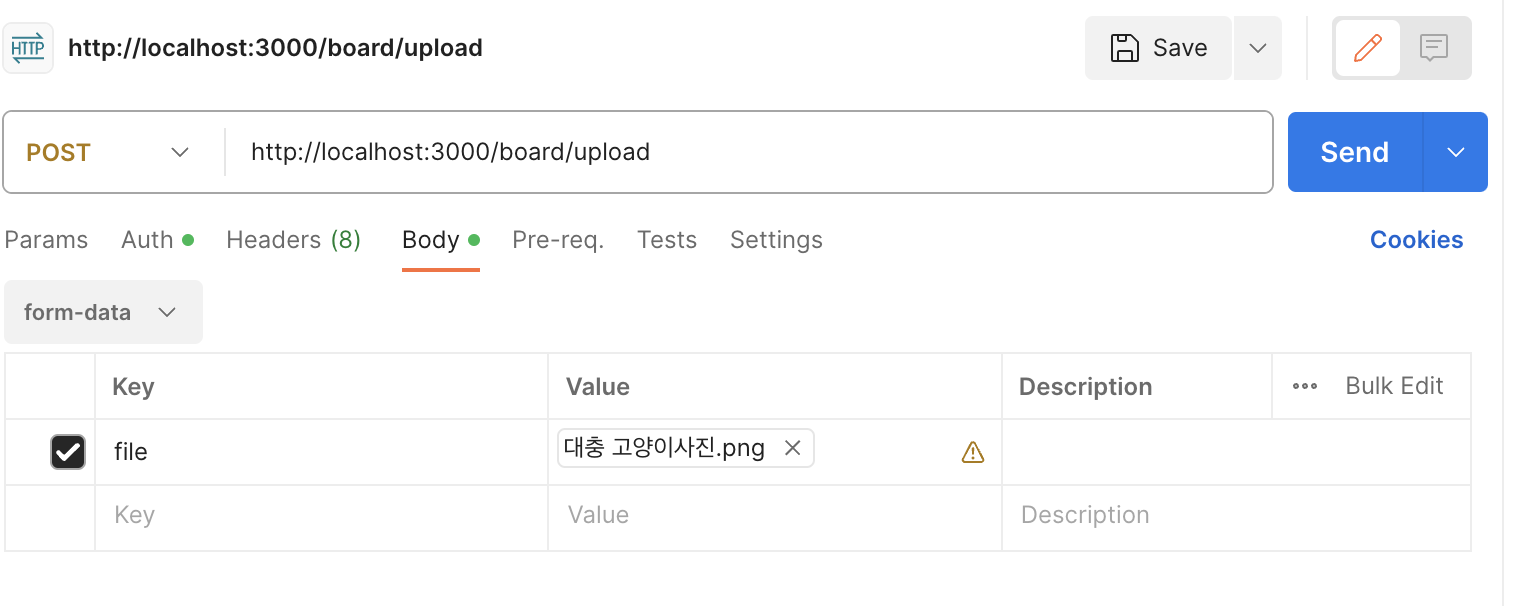Switch to the Params tab
The image size is (1532, 606).
pyautogui.click(x=46, y=240)
